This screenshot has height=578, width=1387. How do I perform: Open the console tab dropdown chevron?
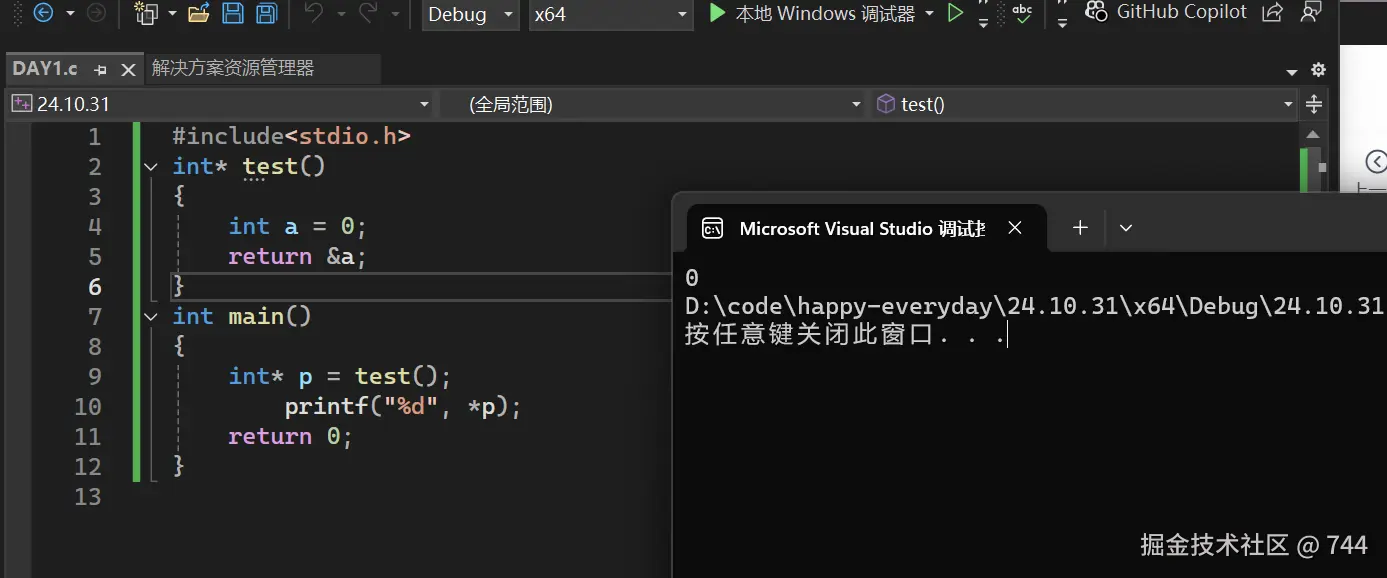point(1126,228)
